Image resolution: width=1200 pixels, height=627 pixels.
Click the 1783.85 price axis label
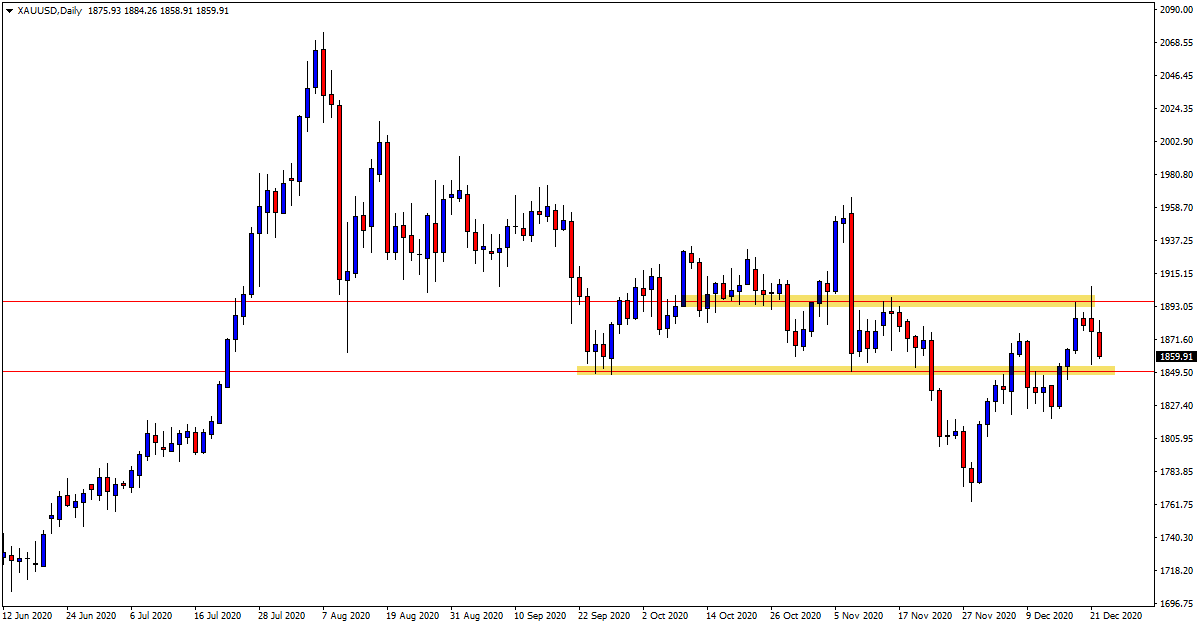point(1177,472)
